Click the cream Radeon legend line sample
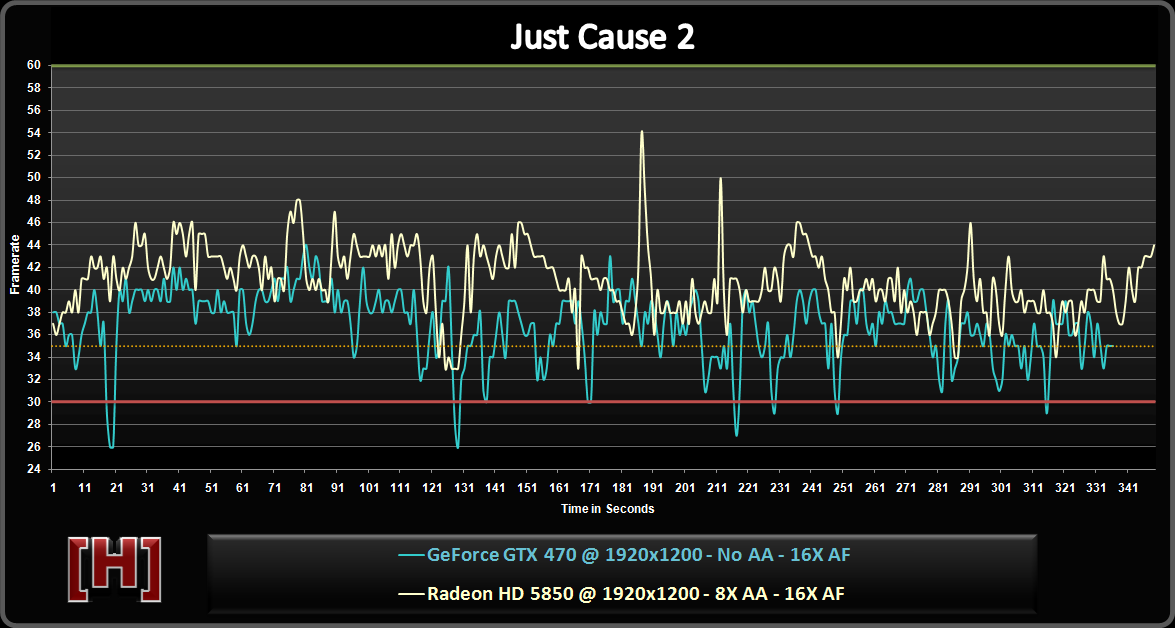 (x=411, y=594)
